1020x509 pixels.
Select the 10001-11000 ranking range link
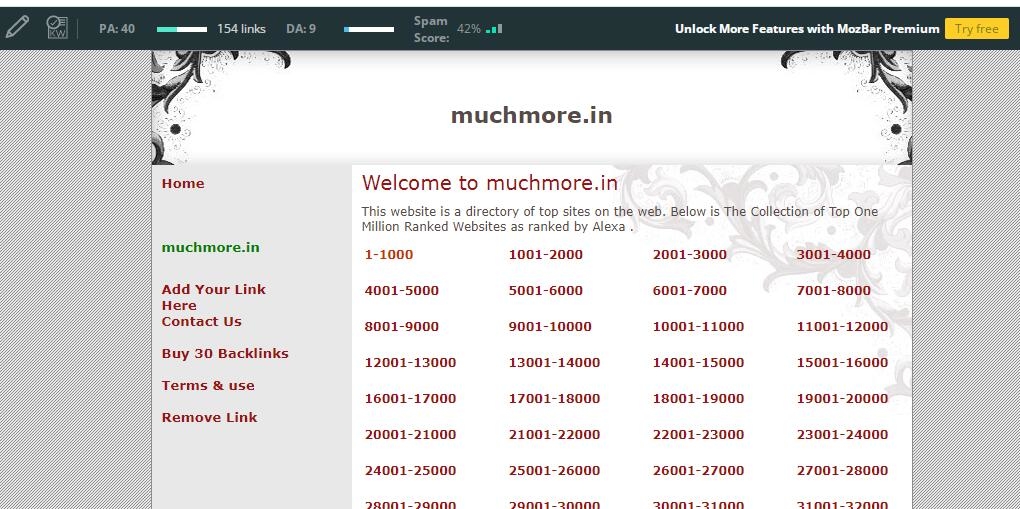pyautogui.click(x=698, y=327)
